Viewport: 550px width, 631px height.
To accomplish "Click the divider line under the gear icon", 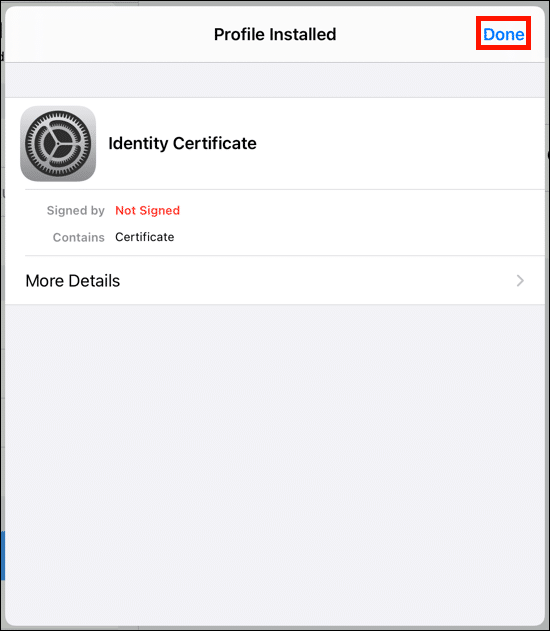I will [x=285, y=189].
